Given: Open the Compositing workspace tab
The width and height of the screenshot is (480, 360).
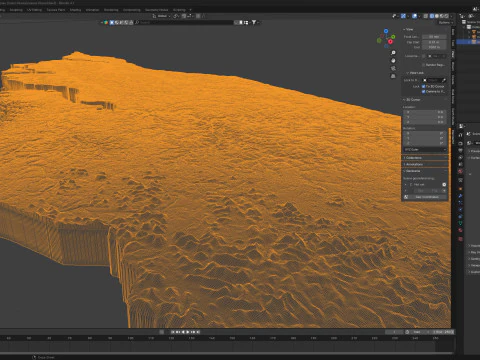Looking at the screenshot, I should pyautogui.click(x=132, y=10).
